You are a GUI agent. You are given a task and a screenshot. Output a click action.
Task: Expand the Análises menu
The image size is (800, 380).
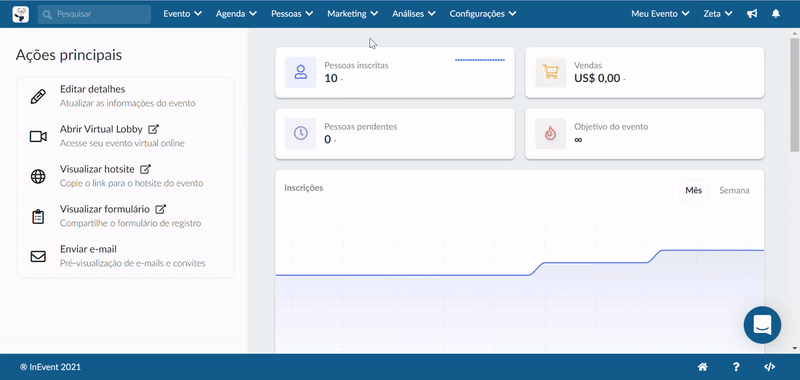pyautogui.click(x=414, y=14)
